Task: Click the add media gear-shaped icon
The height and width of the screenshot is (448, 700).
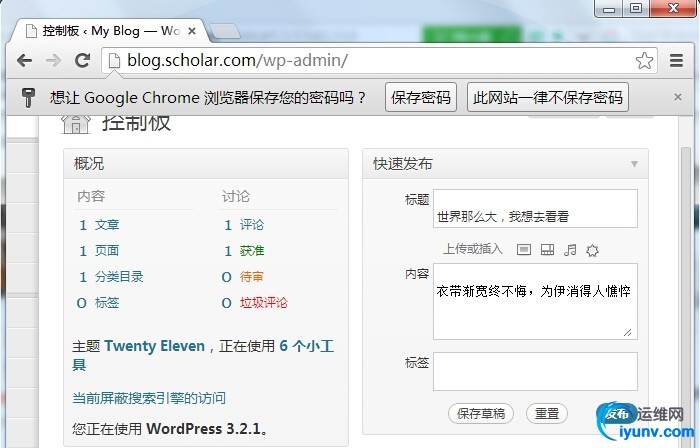Action: (592, 250)
